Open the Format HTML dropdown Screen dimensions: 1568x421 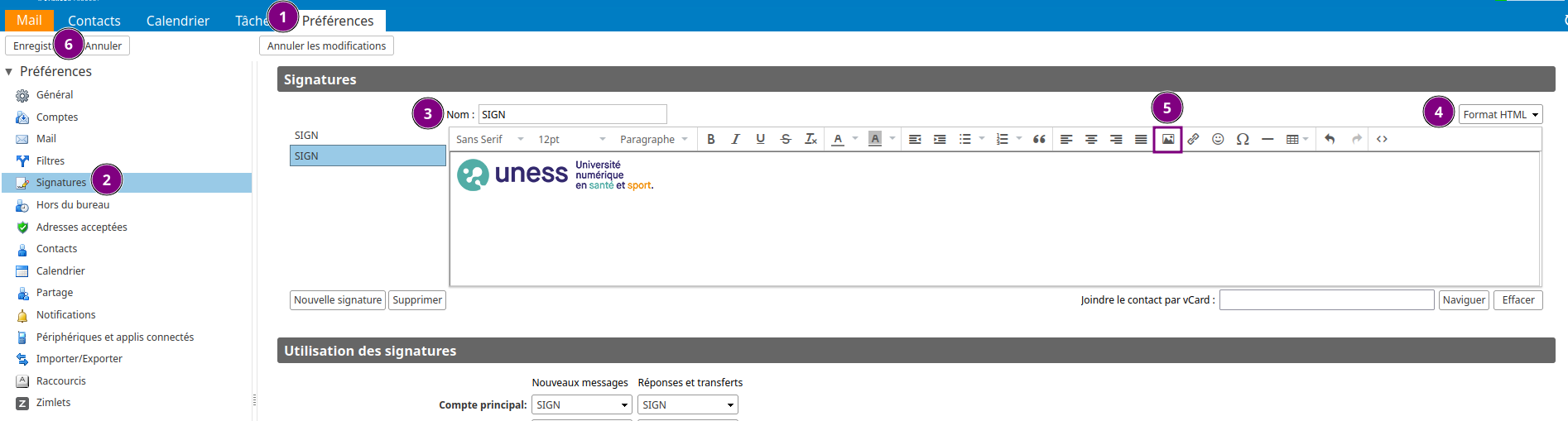coord(1500,114)
